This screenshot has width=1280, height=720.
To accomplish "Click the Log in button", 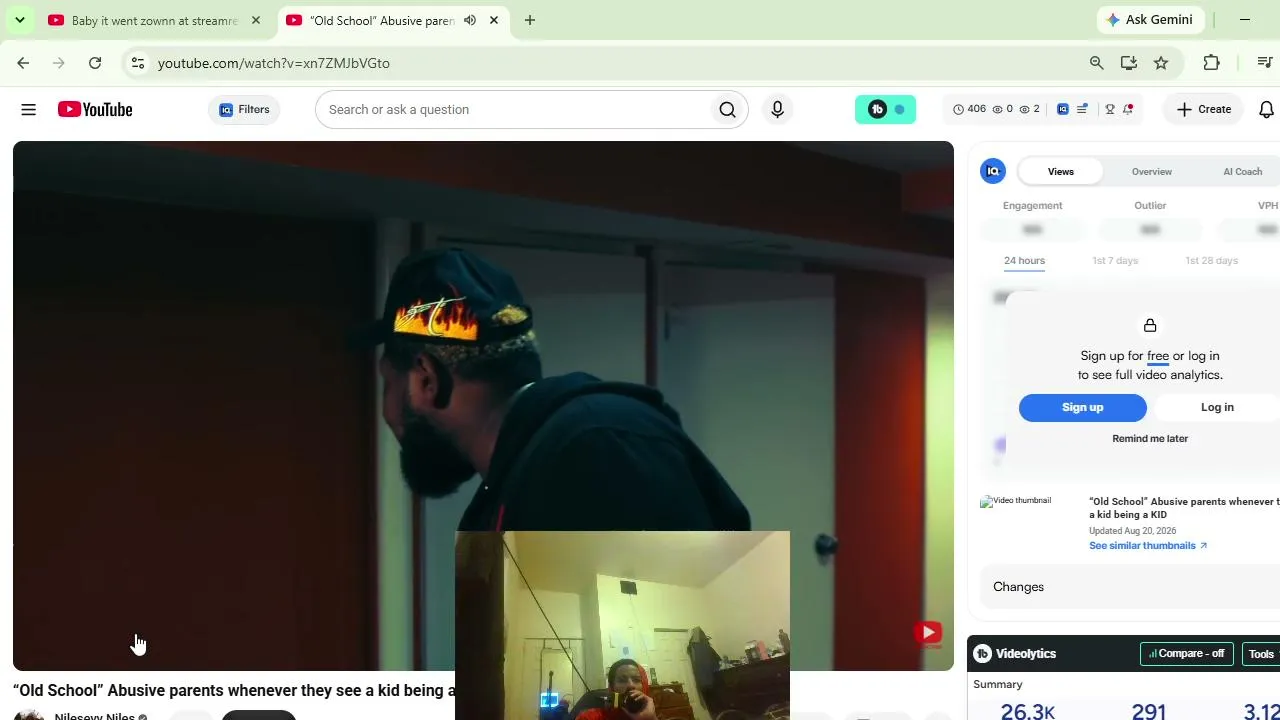I will [1217, 407].
